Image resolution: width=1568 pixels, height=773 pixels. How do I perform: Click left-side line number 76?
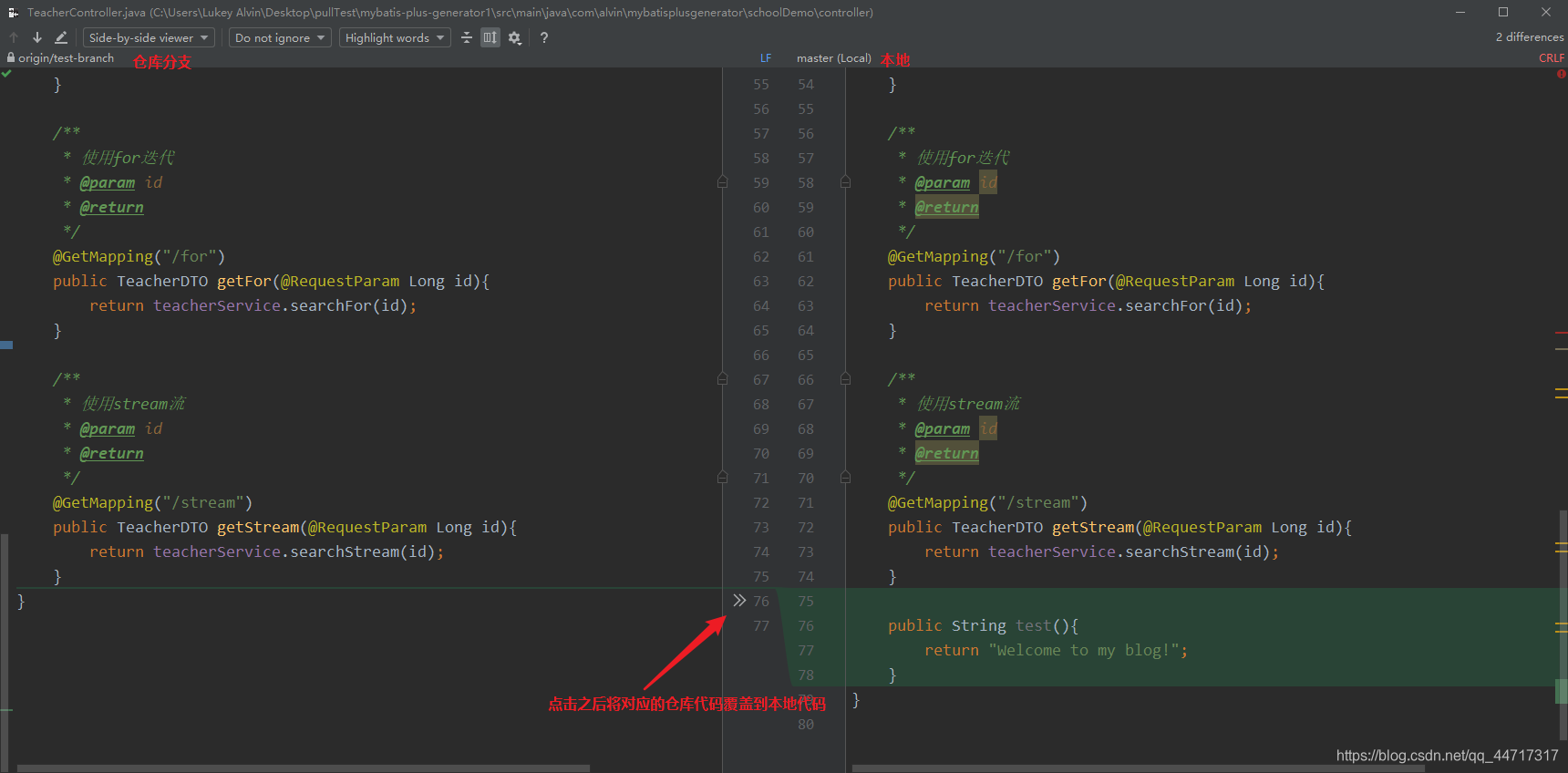coord(761,601)
